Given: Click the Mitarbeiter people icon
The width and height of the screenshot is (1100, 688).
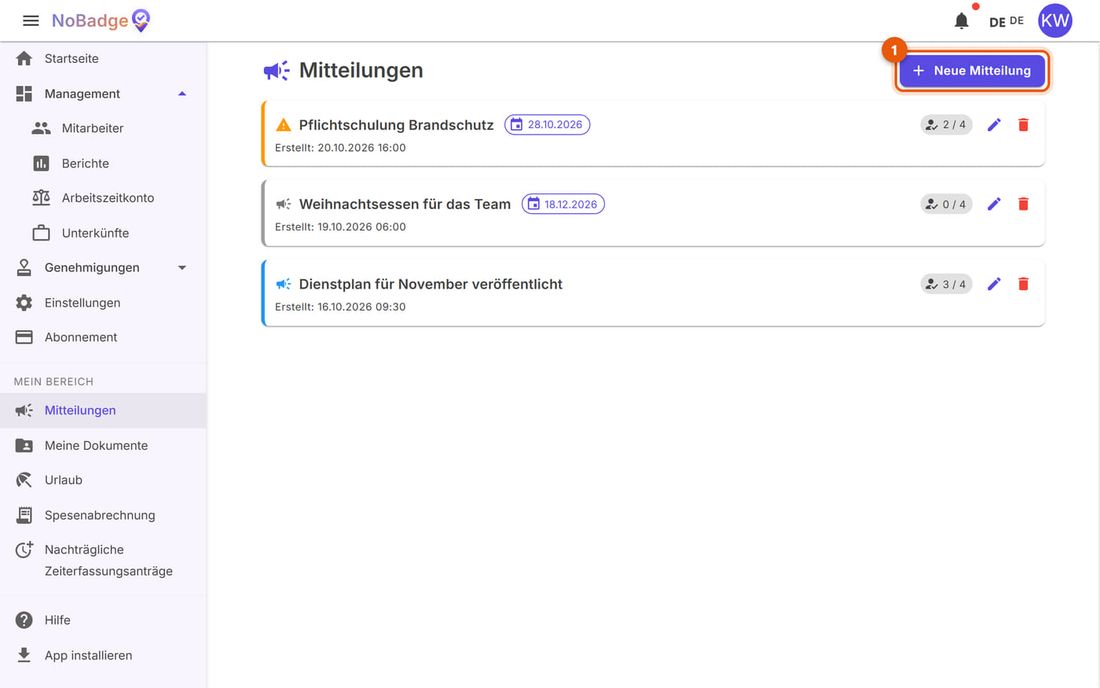Looking at the screenshot, I should pyautogui.click(x=41, y=128).
